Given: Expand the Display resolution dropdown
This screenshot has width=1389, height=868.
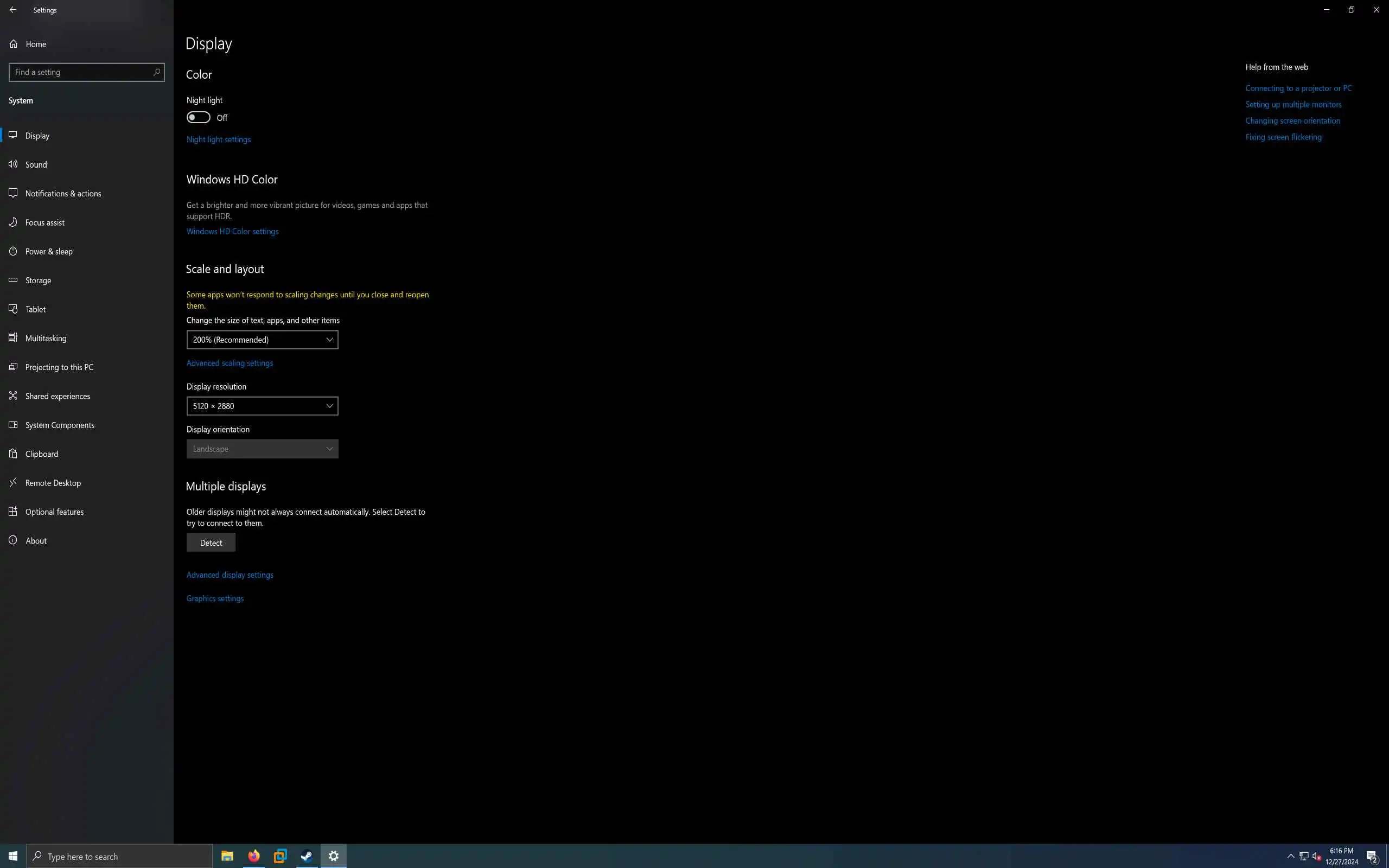Looking at the screenshot, I should click(x=262, y=406).
